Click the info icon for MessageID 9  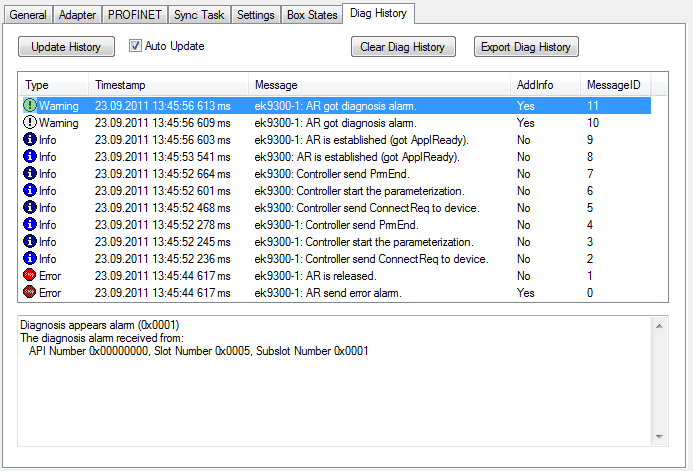tap(29, 139)
